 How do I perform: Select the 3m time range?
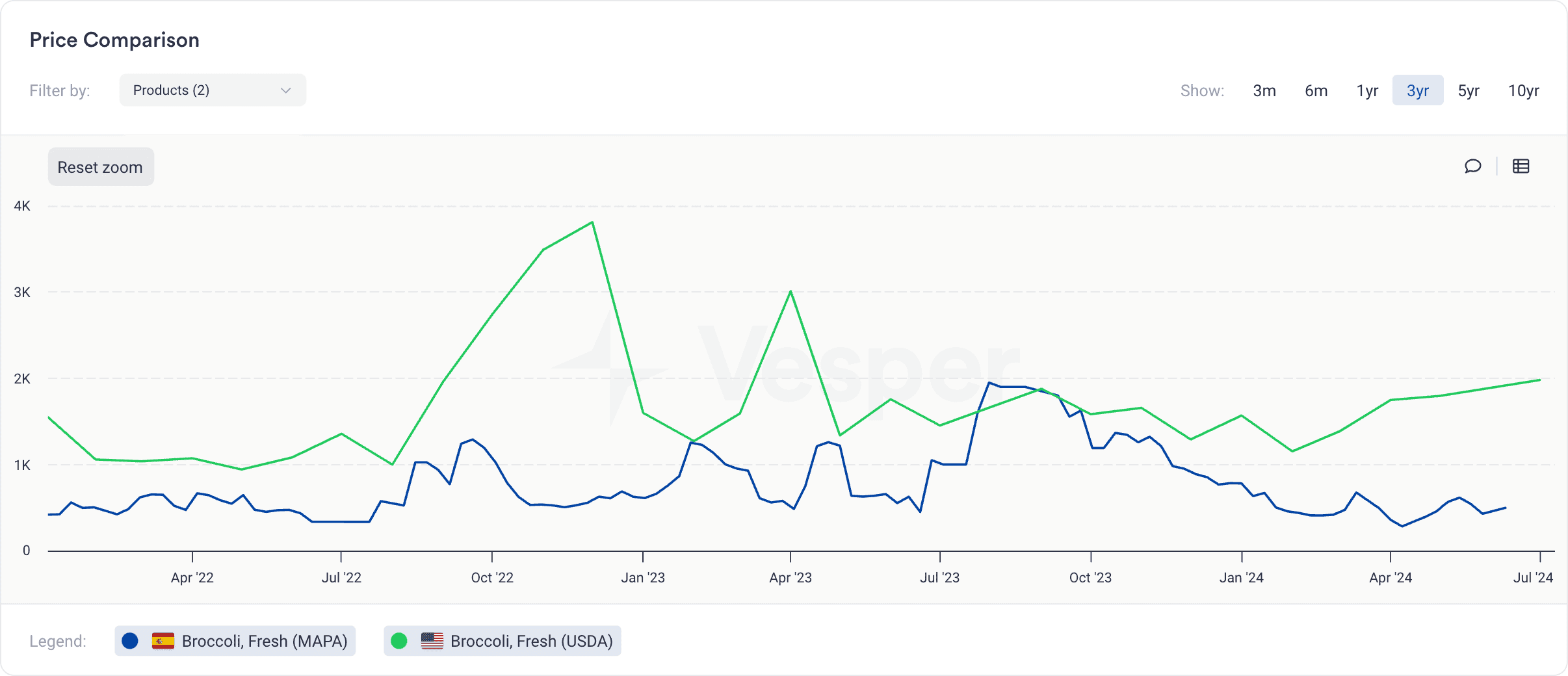(x=1264, y=90)
